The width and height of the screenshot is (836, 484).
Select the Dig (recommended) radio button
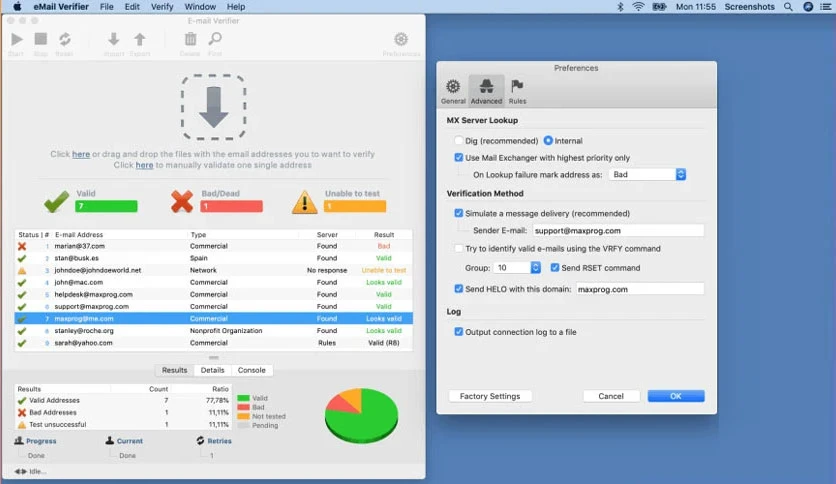pyautogui.click(x=459, y=141)
